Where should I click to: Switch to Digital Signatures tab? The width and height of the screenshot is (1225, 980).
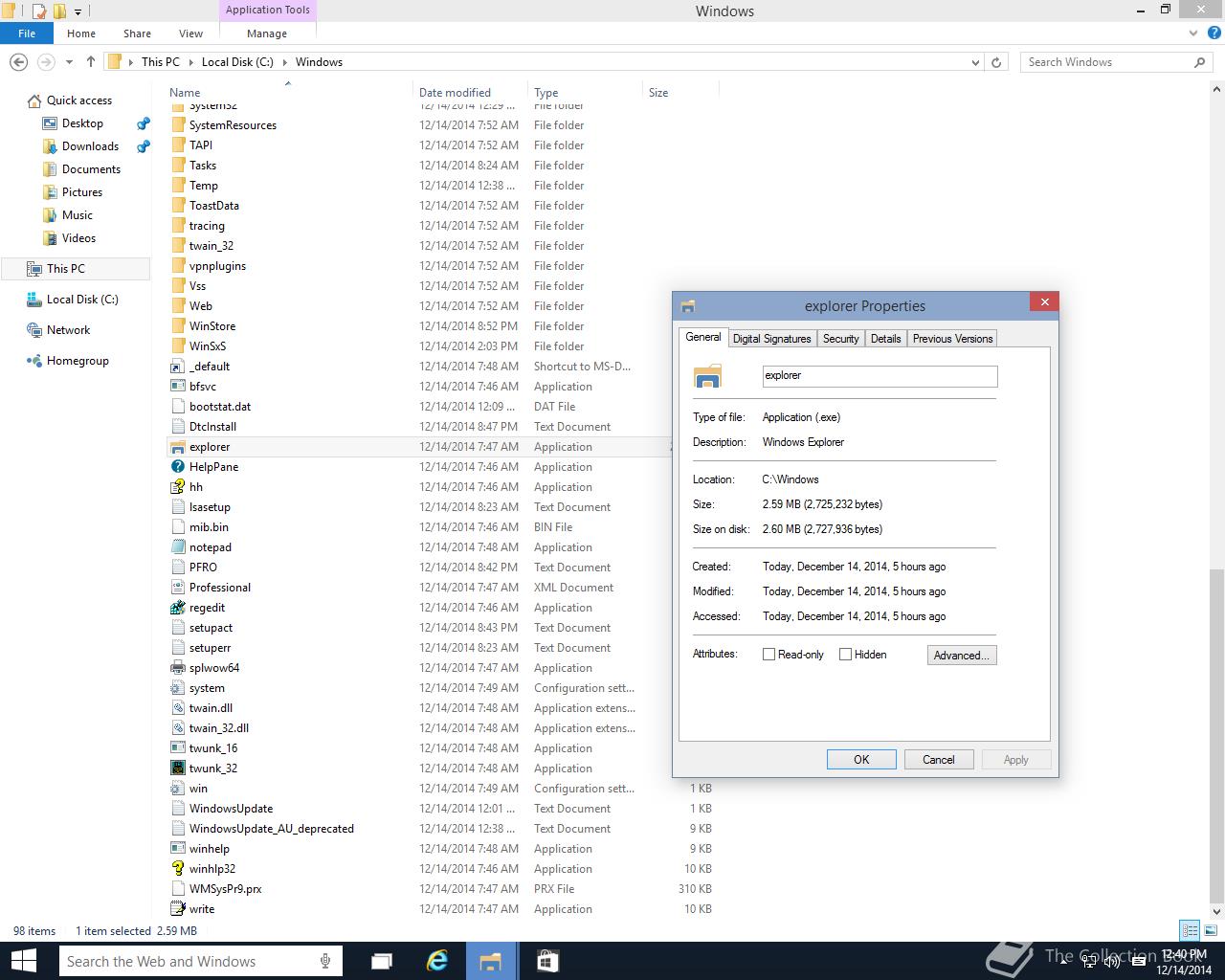pyautogui.click(x=772, y=339)
